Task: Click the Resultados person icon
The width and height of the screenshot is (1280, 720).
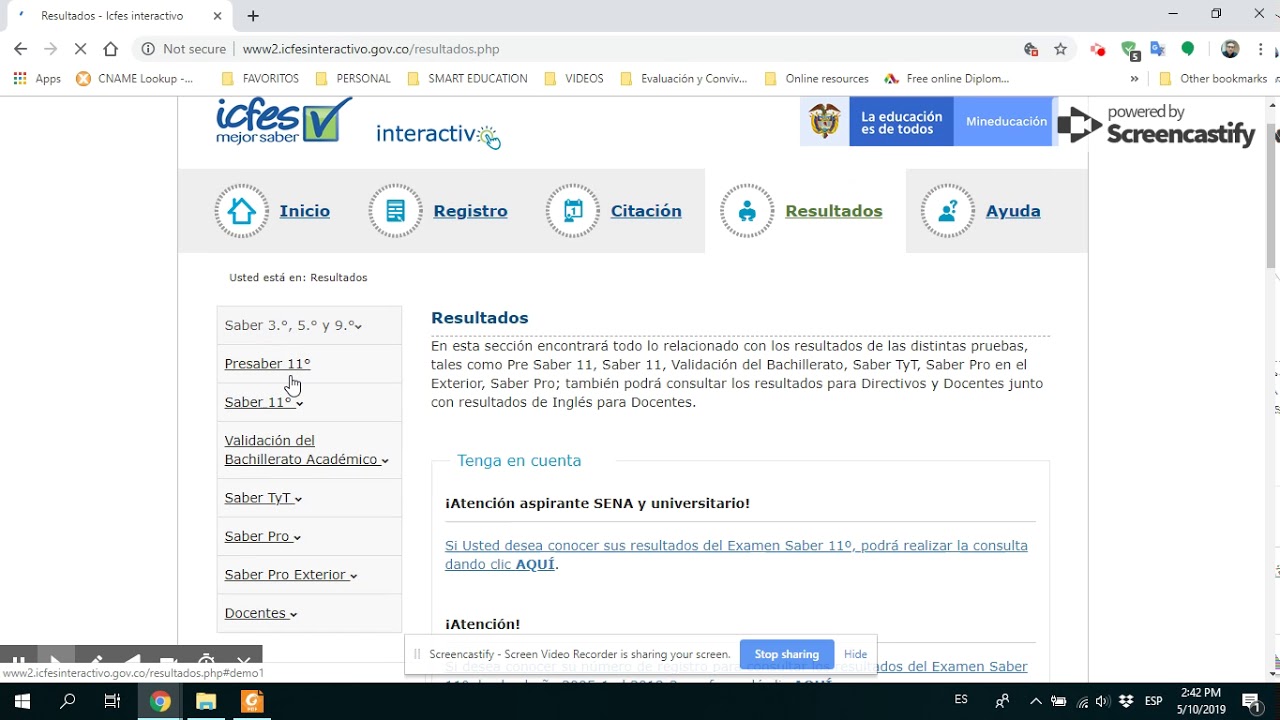Action: pos(747,211)
